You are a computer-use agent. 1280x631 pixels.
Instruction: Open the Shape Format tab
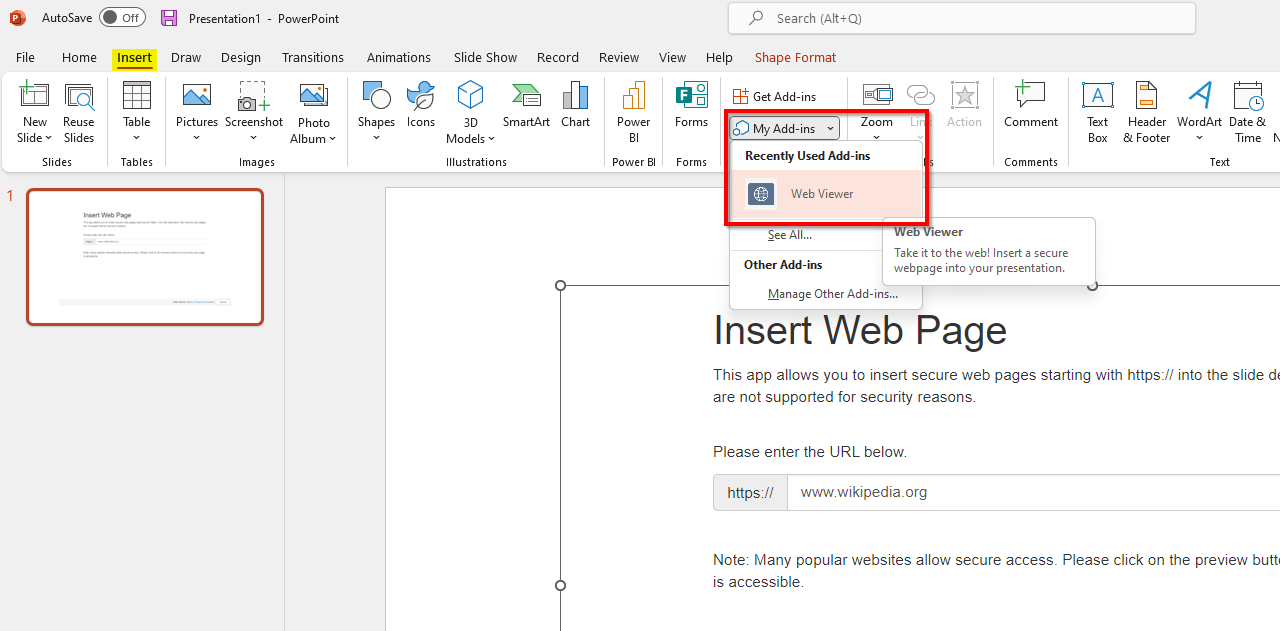(x=795, y=57)
